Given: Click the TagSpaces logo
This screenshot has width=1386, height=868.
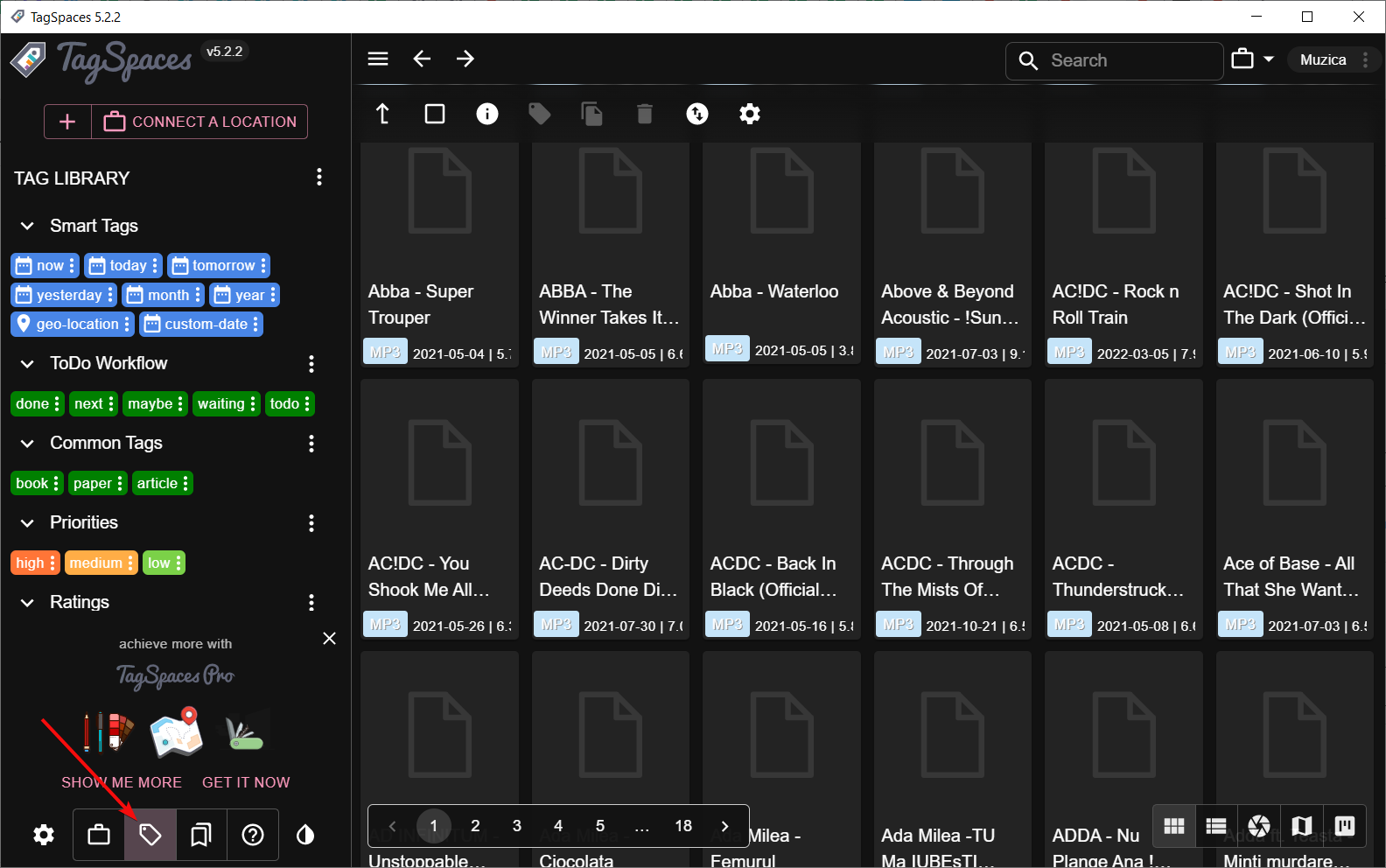Looking at the screenshot, I should 101,61.
